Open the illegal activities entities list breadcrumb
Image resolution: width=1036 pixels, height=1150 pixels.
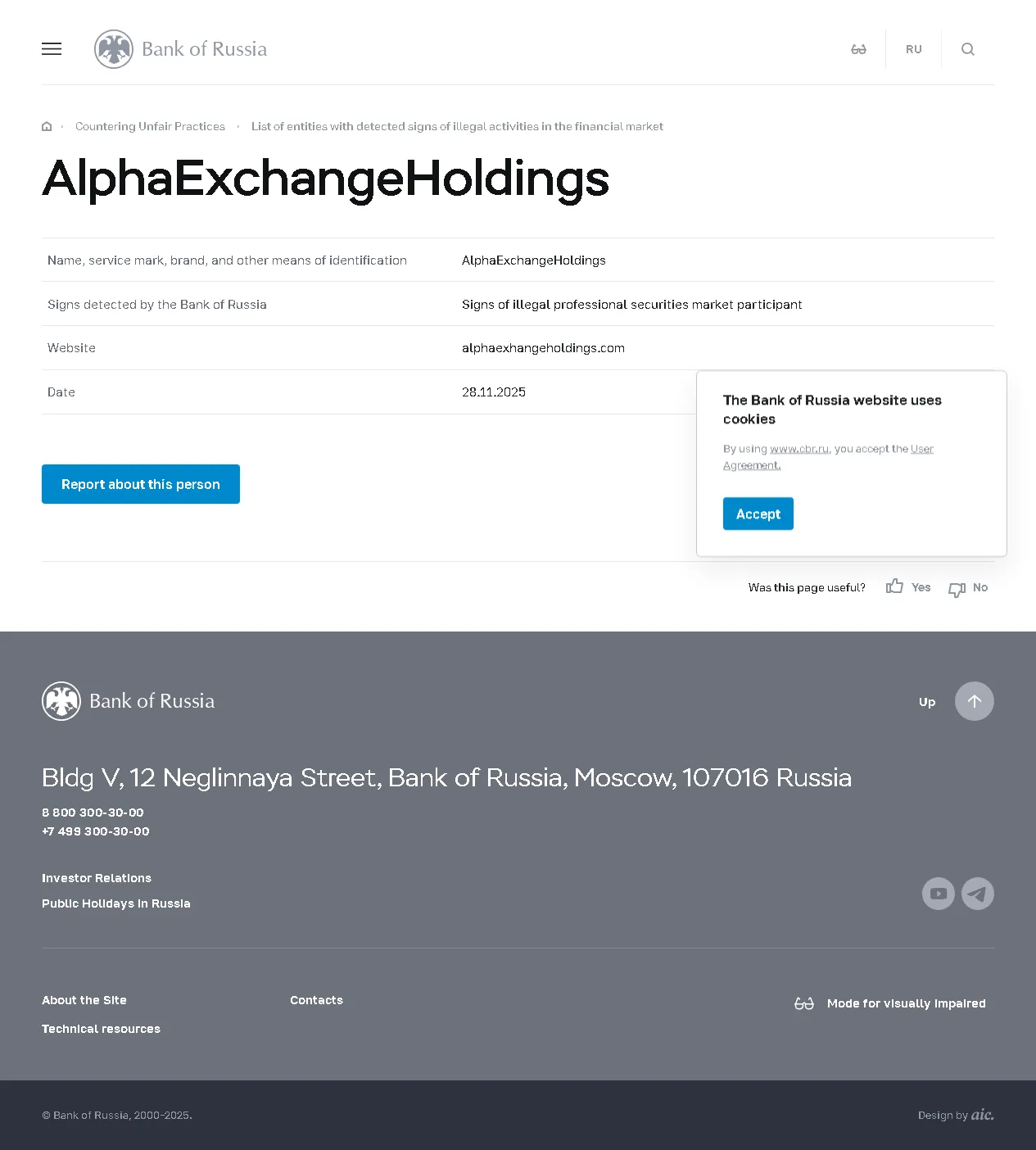pyautogui.click(x=457, y=126)
